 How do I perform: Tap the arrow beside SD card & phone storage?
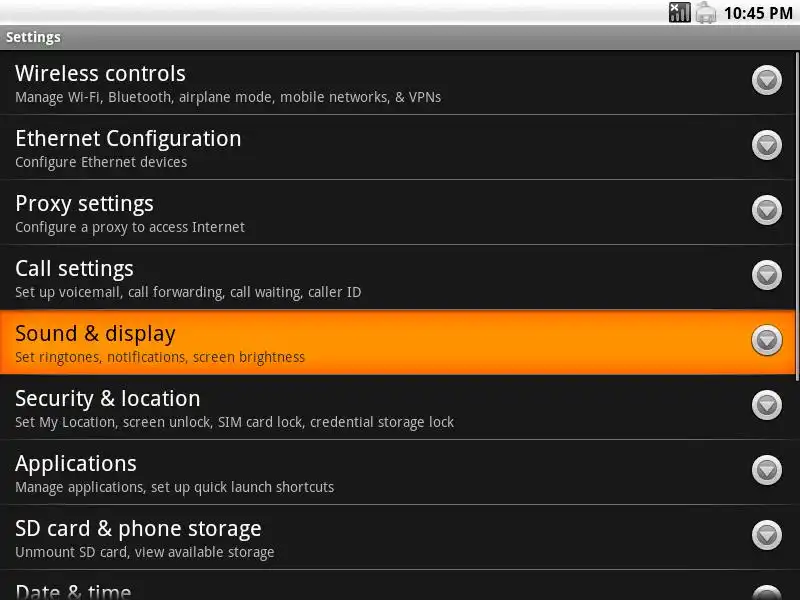(767, 536)
